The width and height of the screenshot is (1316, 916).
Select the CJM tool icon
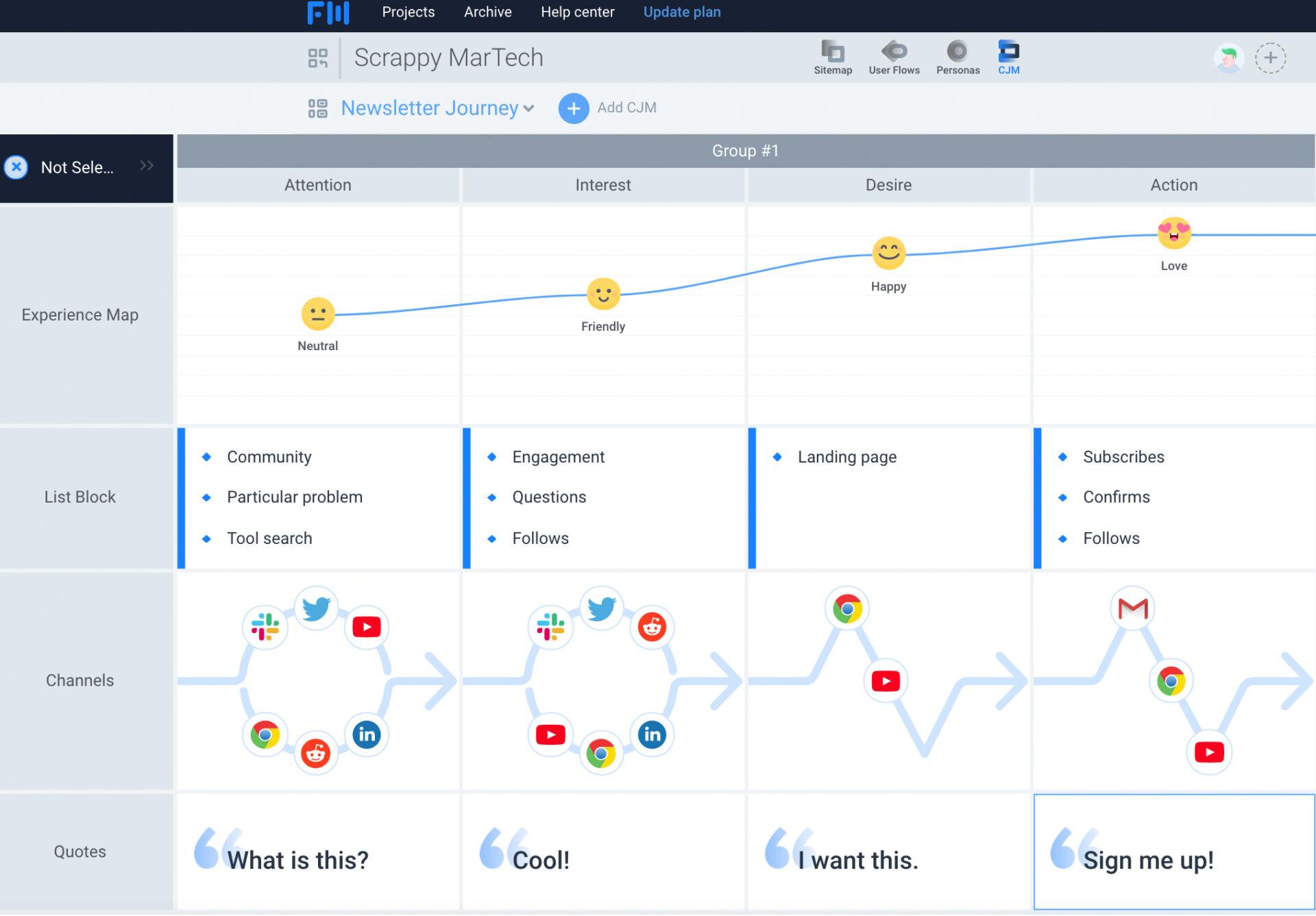tap(1008, 56)
